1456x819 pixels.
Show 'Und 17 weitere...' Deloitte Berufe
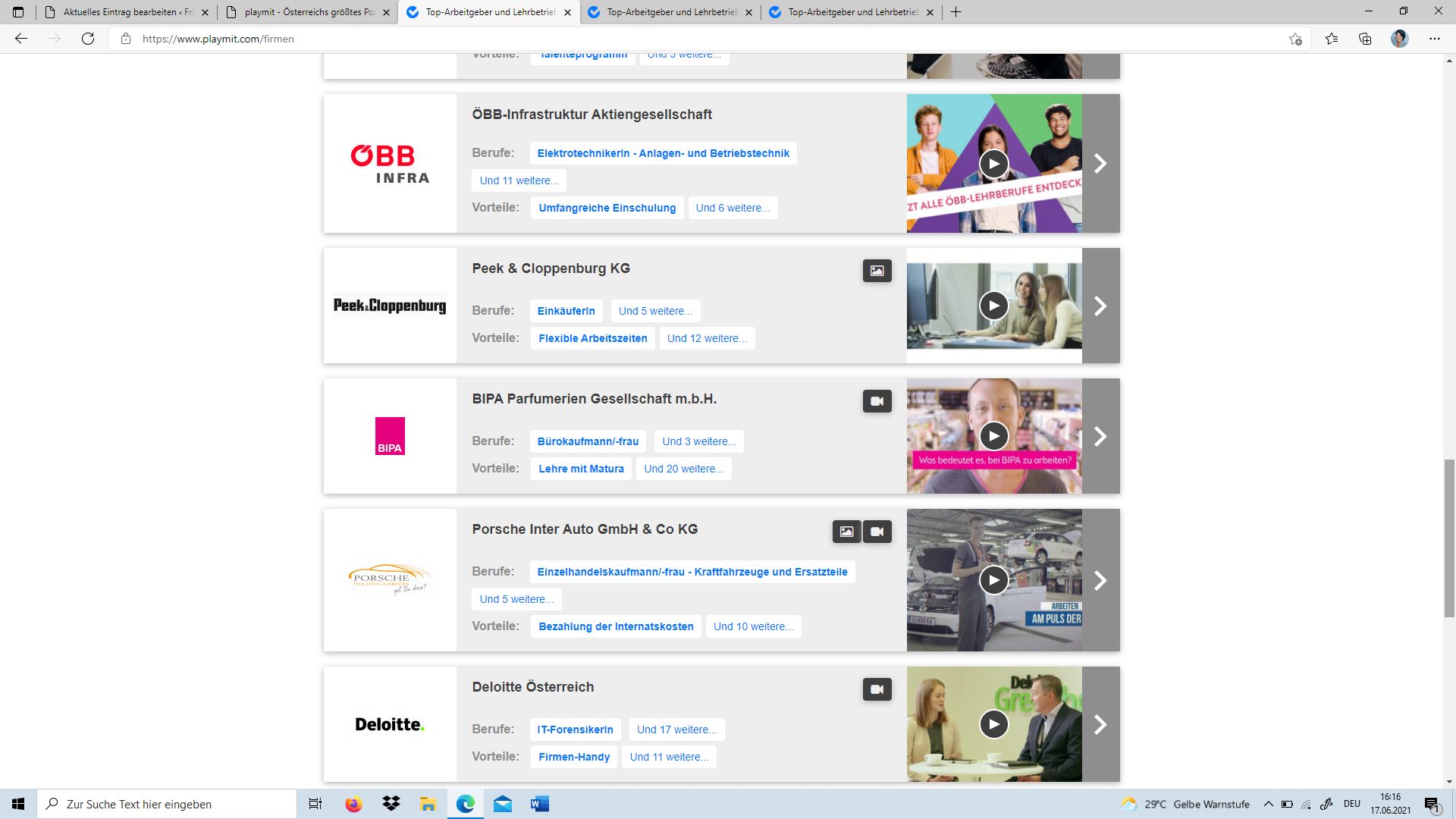[x=676, y=730]
